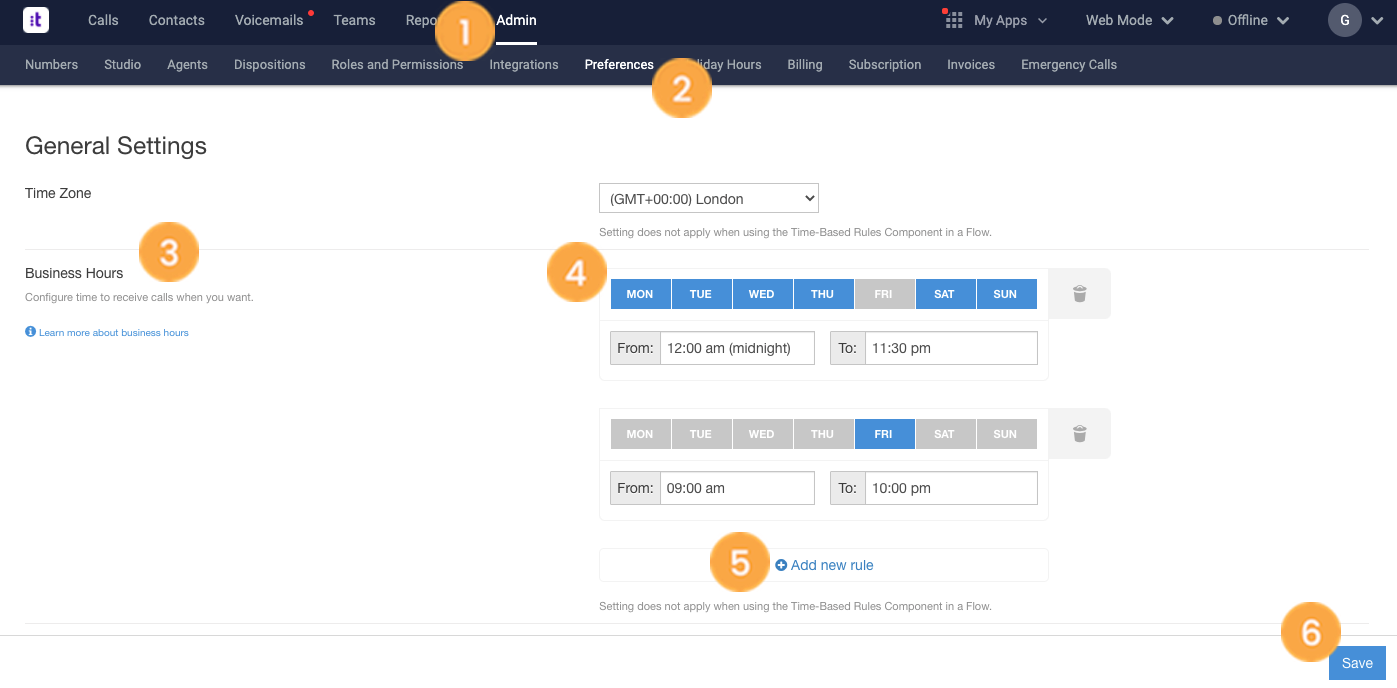
Task: Enable SAT in the second rule
Action: (945, 434)
